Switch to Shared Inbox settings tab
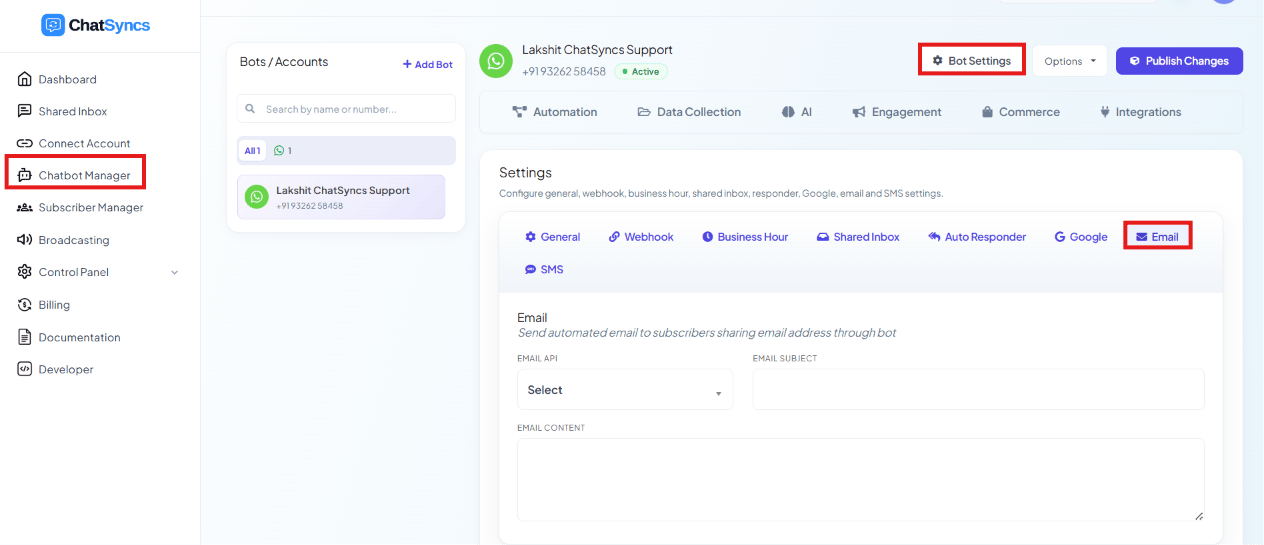This screenshot has height=545, width=1264. click(858, 237)
